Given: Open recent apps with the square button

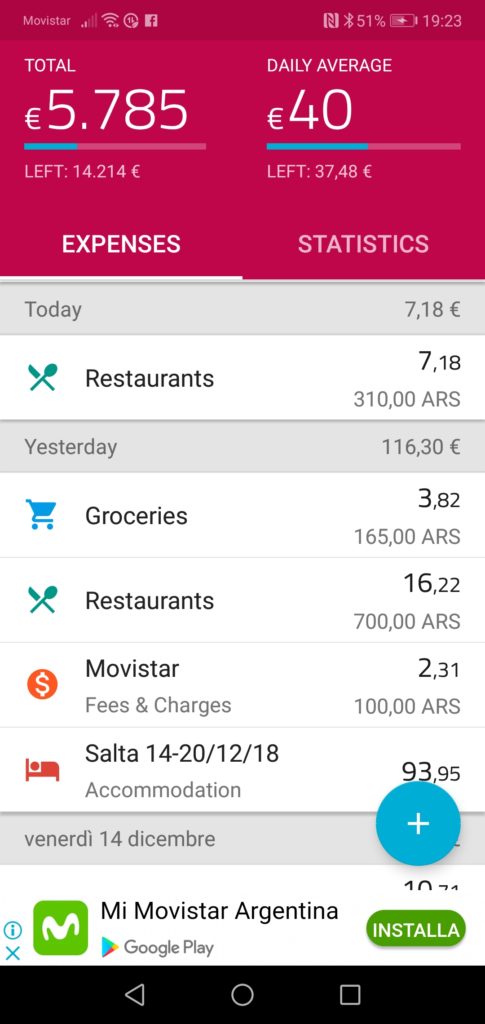Looking at the screenshot, I should pyautogui.click(x=350, y=994).
